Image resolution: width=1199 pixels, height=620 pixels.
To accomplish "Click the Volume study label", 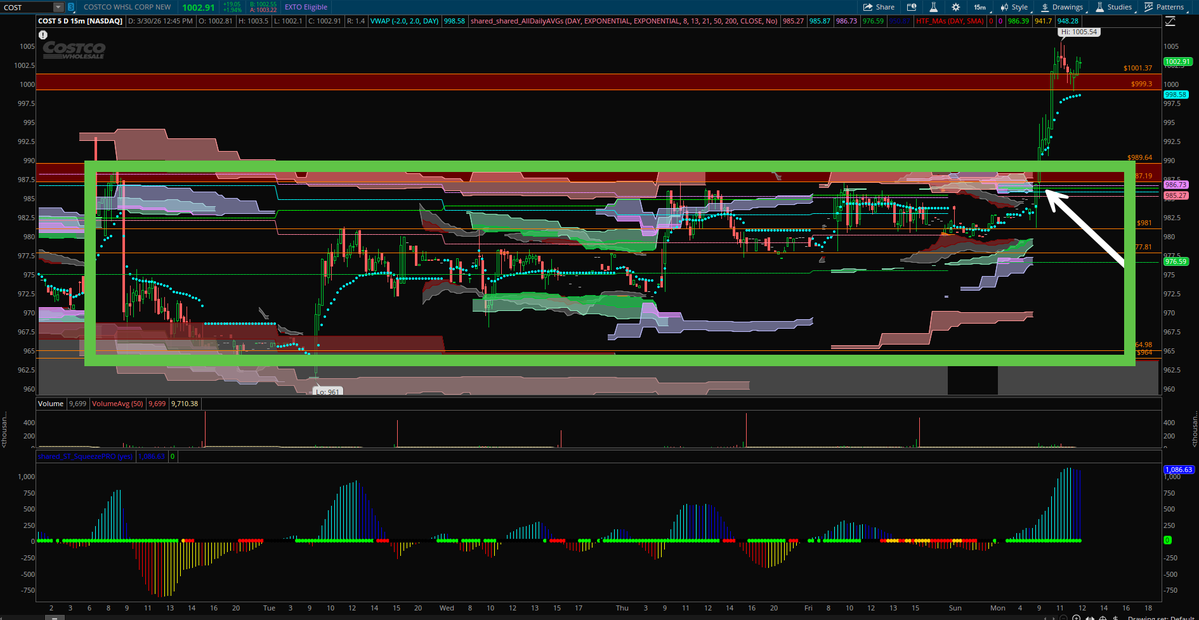I will 50,402.
